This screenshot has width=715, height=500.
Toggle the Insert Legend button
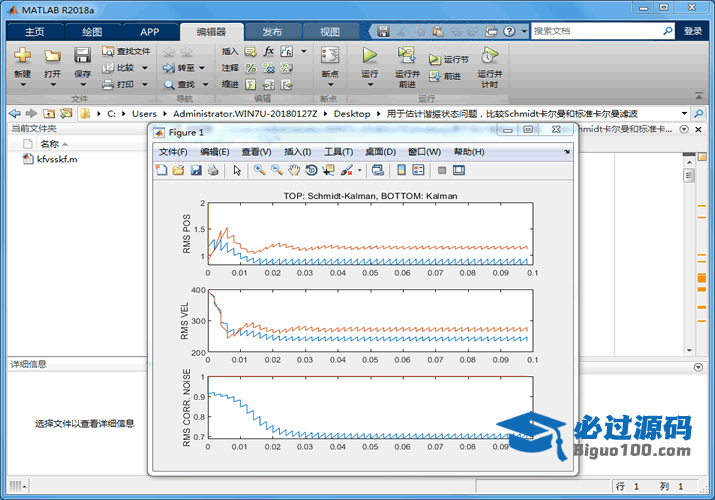coord(418,170)
